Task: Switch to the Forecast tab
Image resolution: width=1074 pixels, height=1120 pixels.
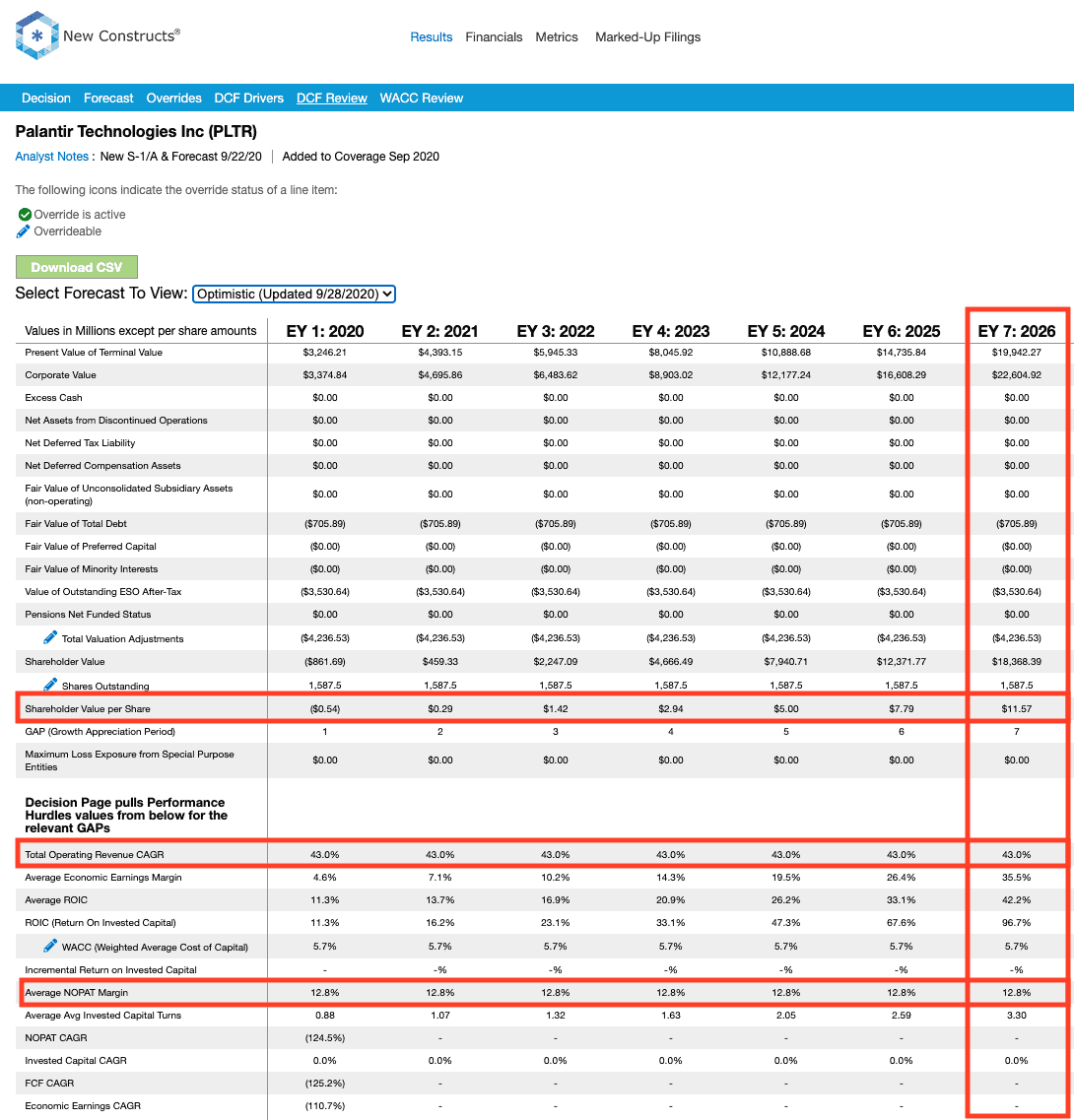Action: [x=108, y=98]
